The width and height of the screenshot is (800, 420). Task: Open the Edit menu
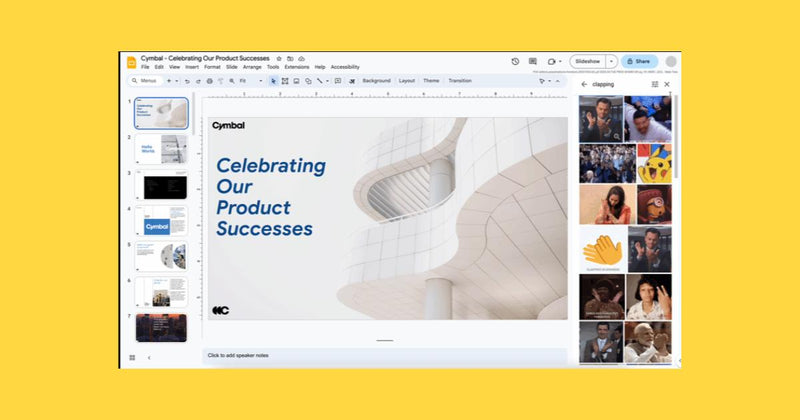[159, 67]
